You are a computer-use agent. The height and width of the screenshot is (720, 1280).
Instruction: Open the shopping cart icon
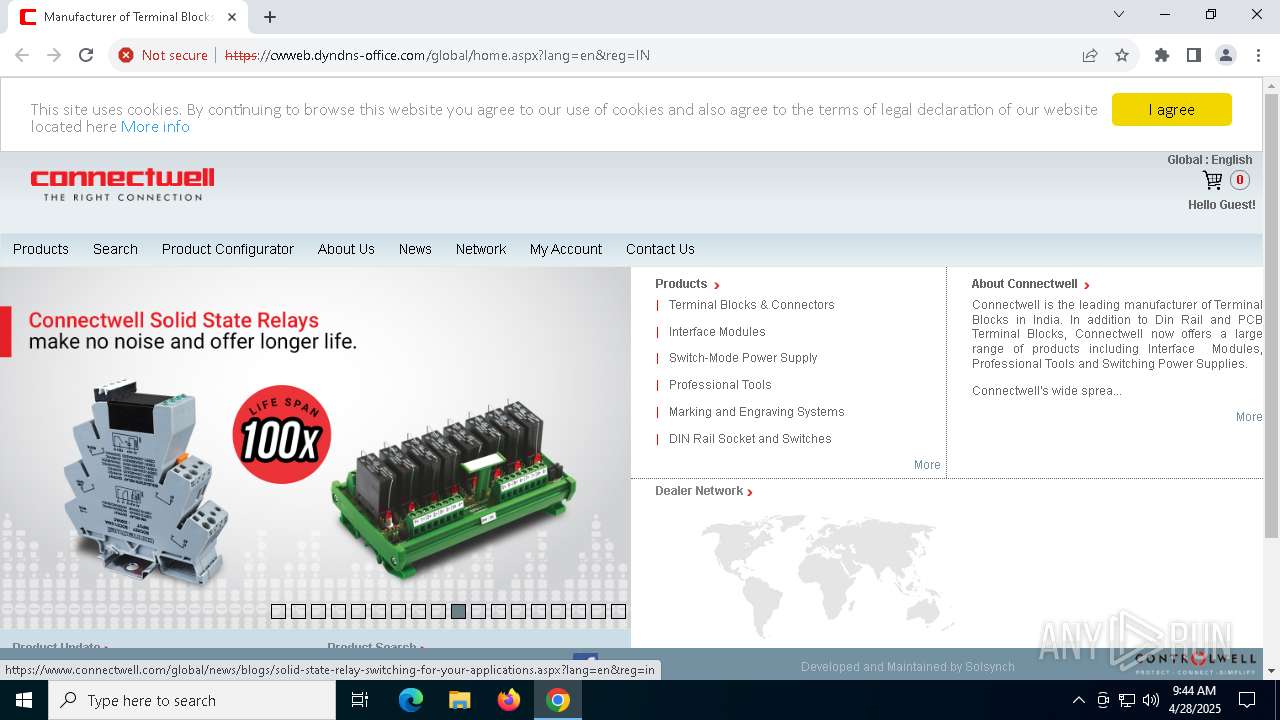point(1213,180)
